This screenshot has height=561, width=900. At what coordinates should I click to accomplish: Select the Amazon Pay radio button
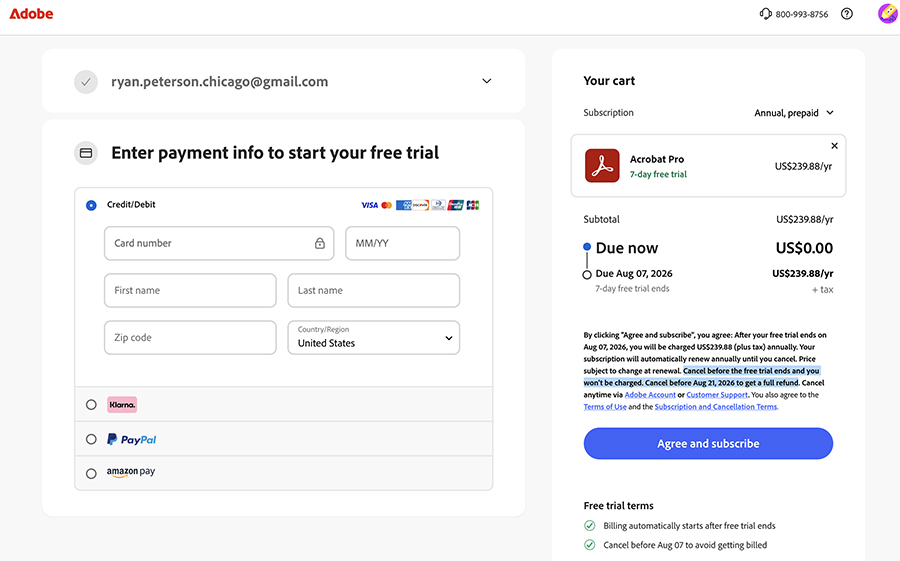pos(91,474)
